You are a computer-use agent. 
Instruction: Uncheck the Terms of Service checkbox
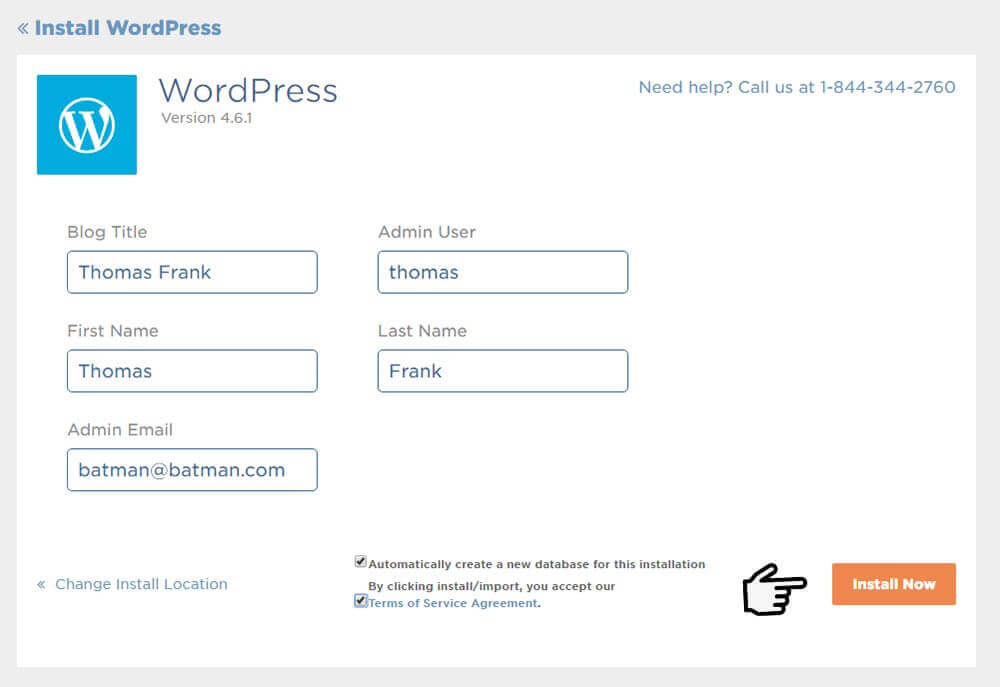[360, 601]
